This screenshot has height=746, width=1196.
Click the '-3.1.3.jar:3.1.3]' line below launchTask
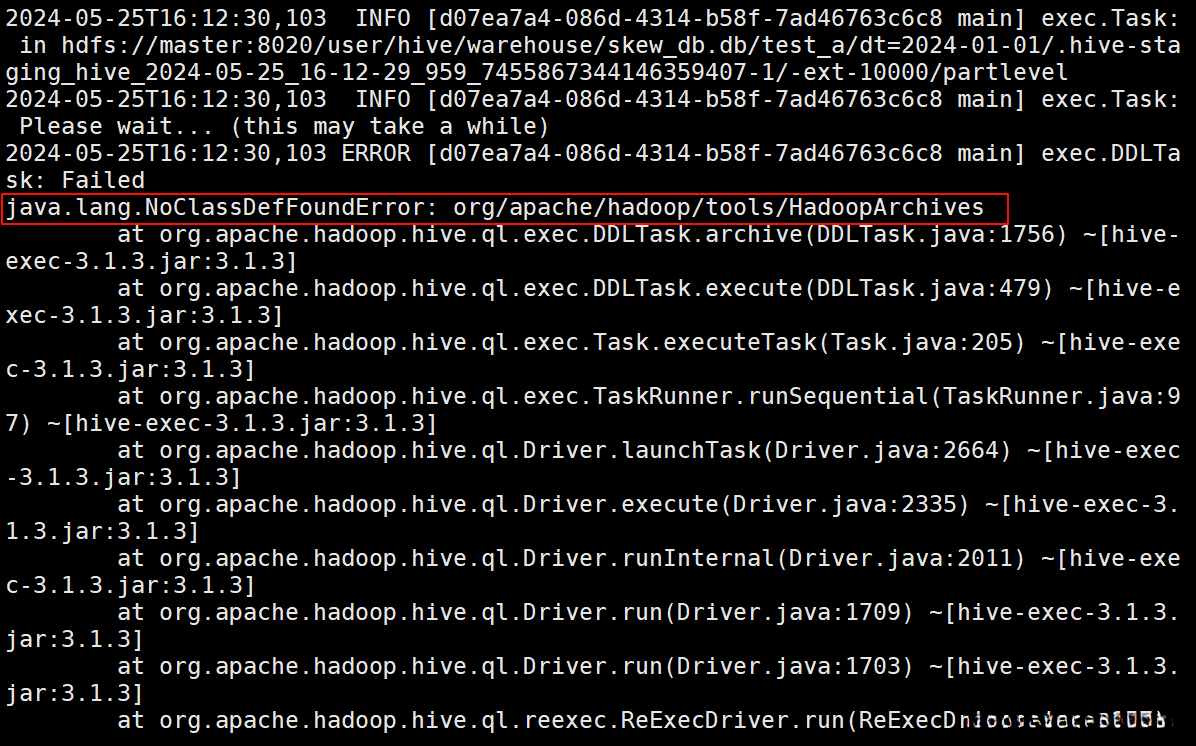[124, 478]
